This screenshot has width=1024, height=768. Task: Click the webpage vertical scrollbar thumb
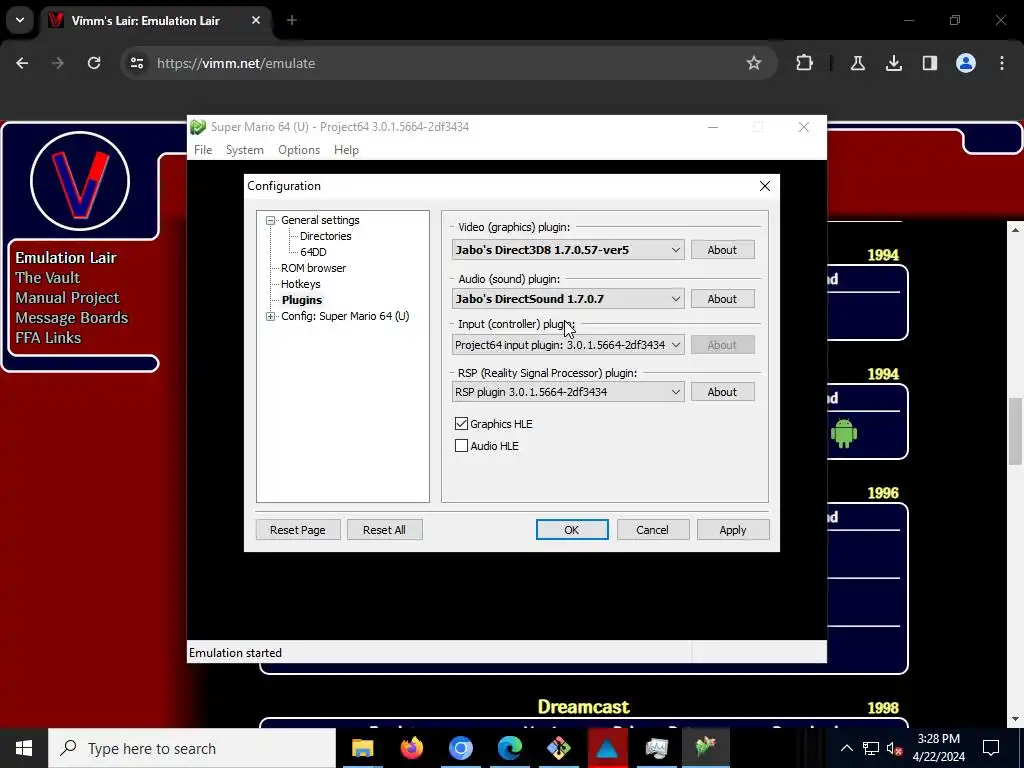[1015, 431]
